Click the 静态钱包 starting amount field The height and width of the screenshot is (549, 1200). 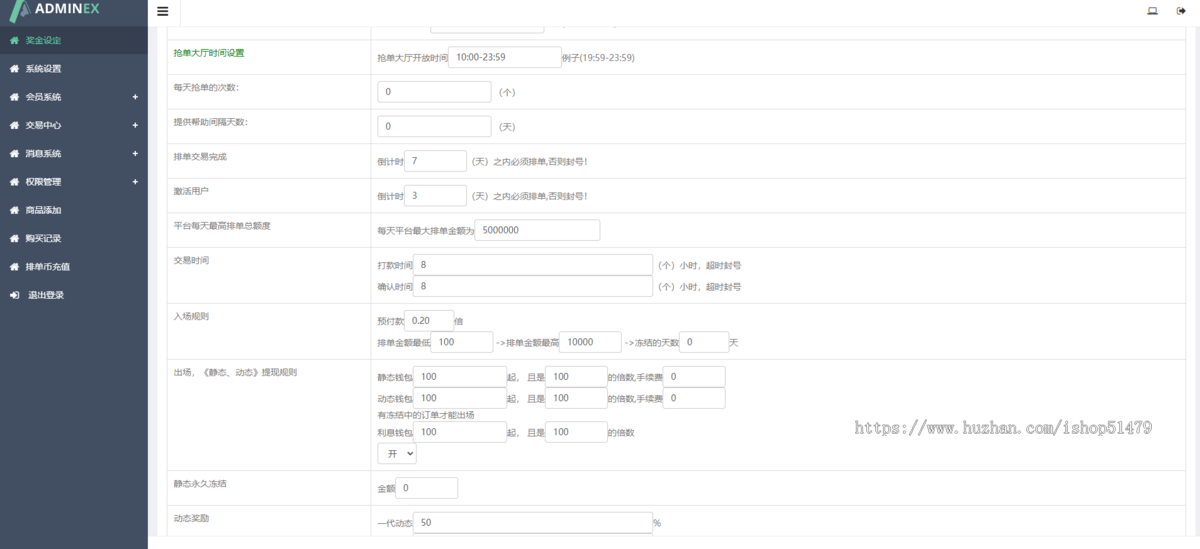(460, 377)
